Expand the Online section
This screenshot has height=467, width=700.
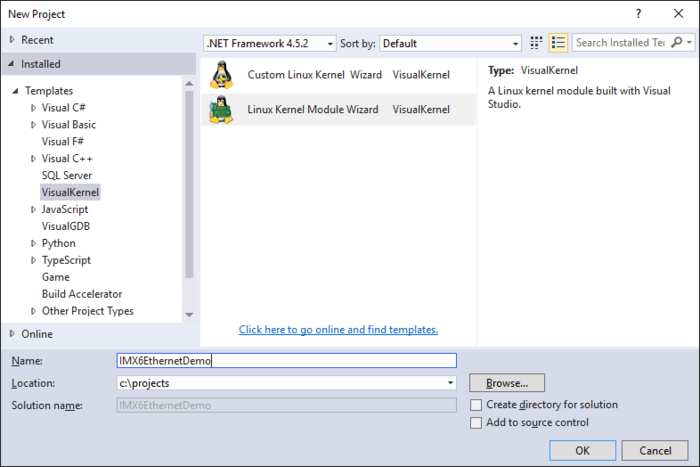point(12,334)
